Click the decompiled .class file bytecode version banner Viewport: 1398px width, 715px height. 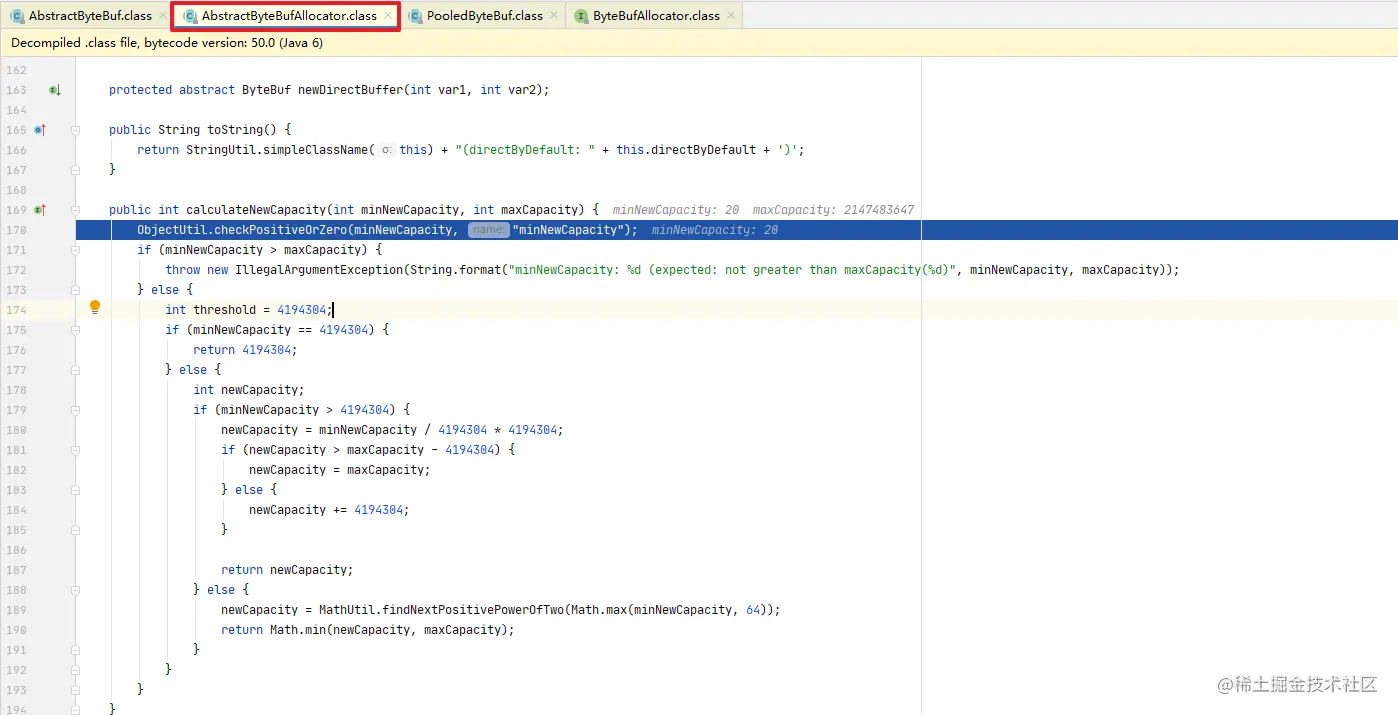(167, 43)
